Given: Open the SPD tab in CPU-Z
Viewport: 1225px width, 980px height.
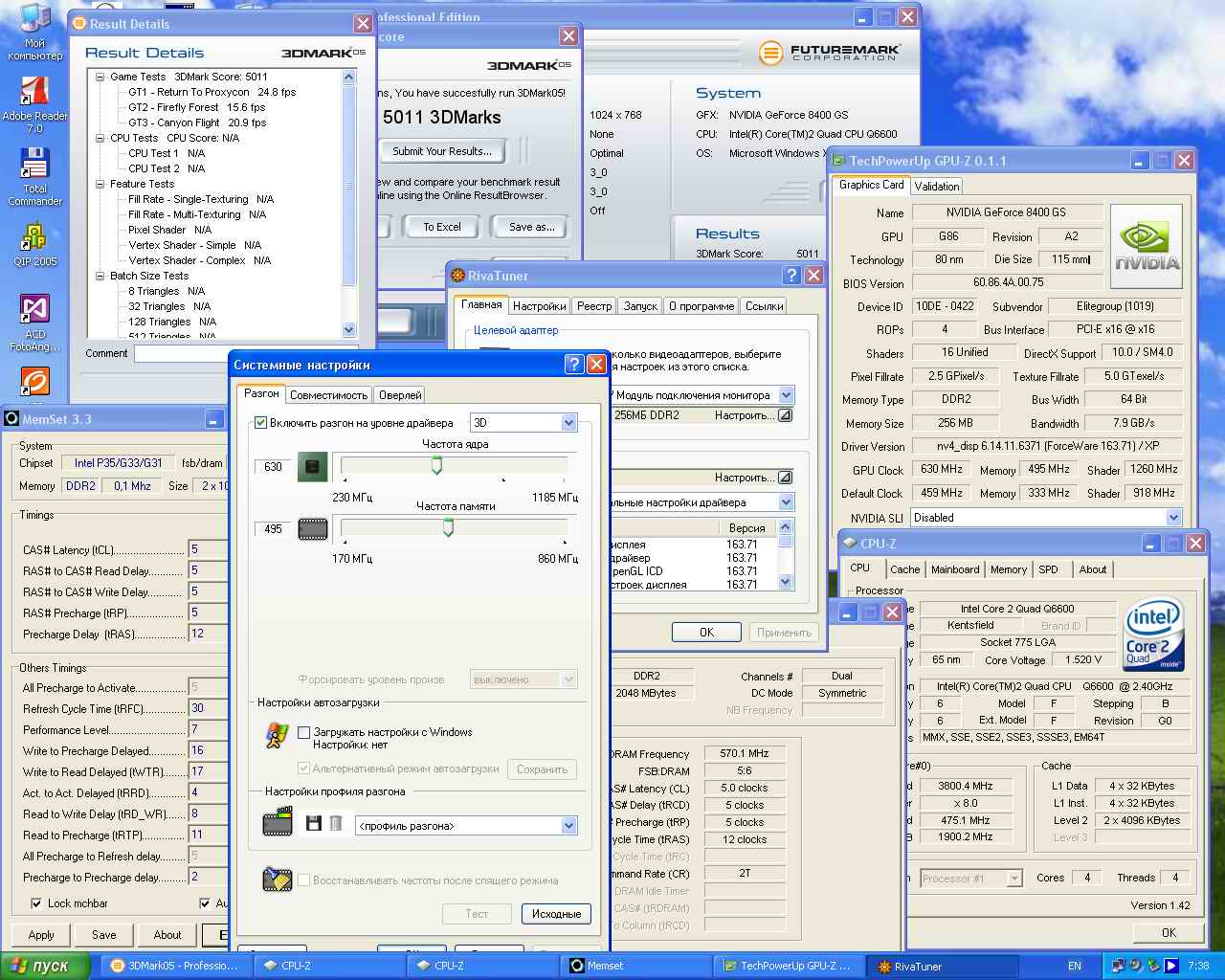Looking at the screenshot, I should click(1049, 569).
